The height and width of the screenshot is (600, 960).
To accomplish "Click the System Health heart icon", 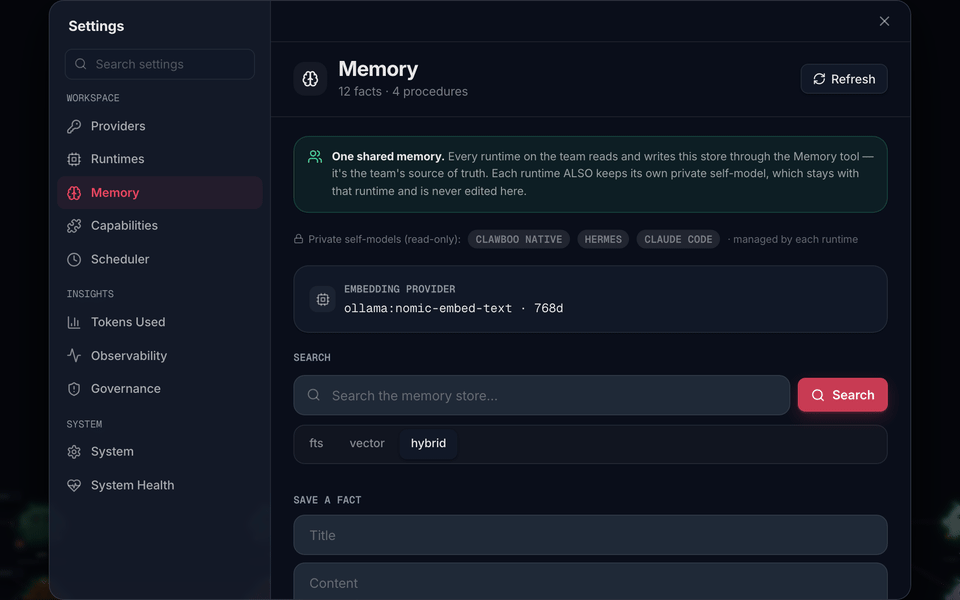I will pyautogui.click(x=73, y=486).
